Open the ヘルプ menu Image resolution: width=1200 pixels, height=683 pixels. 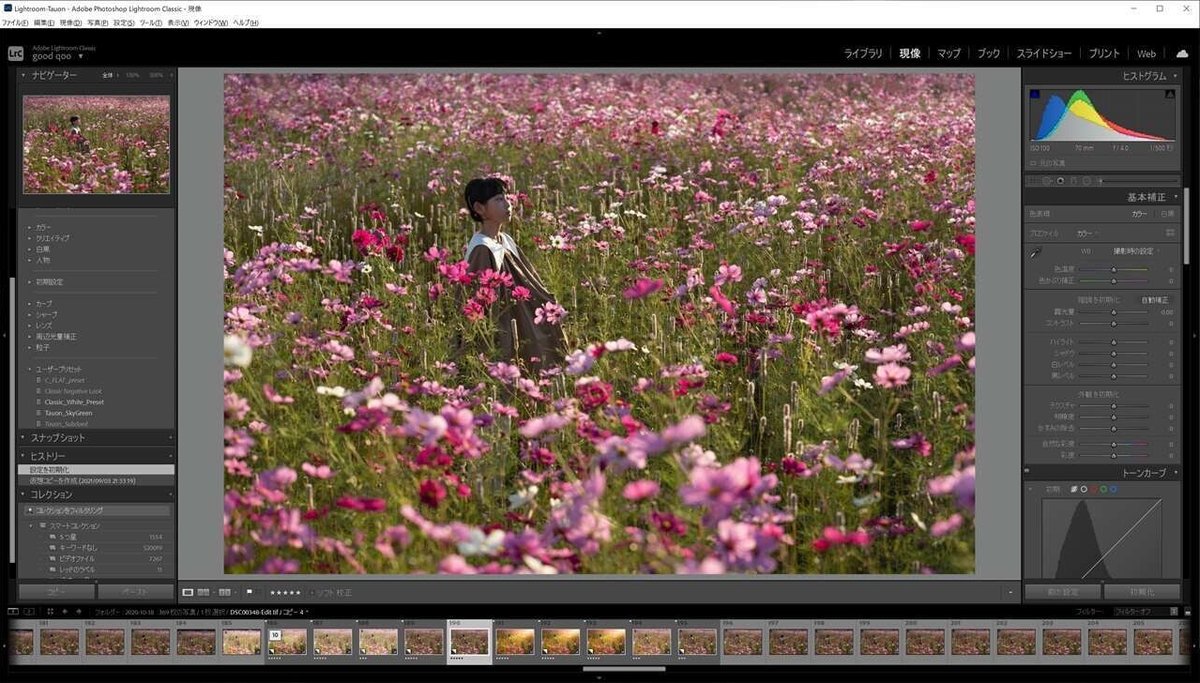pos(246,22)
